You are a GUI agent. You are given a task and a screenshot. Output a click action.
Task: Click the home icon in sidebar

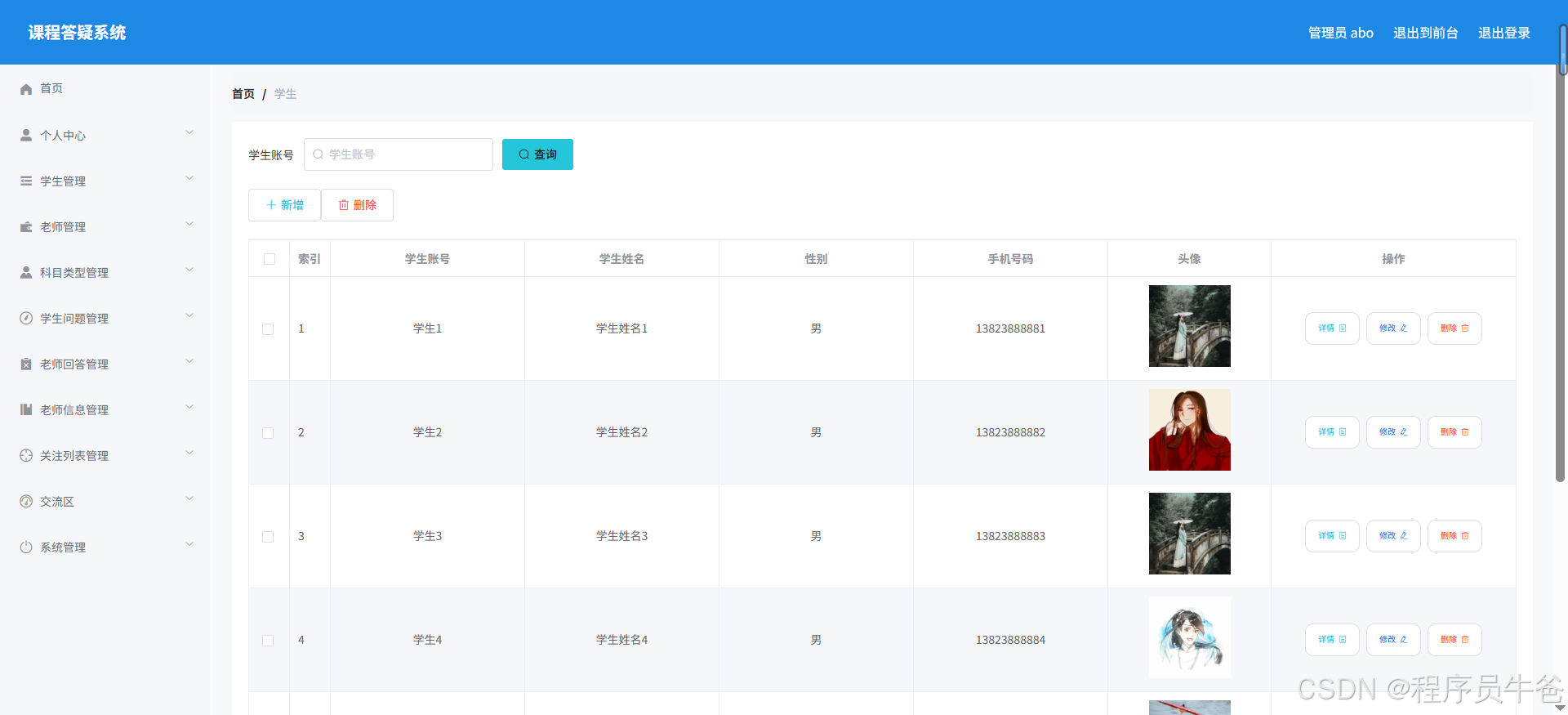click(26, 88)
